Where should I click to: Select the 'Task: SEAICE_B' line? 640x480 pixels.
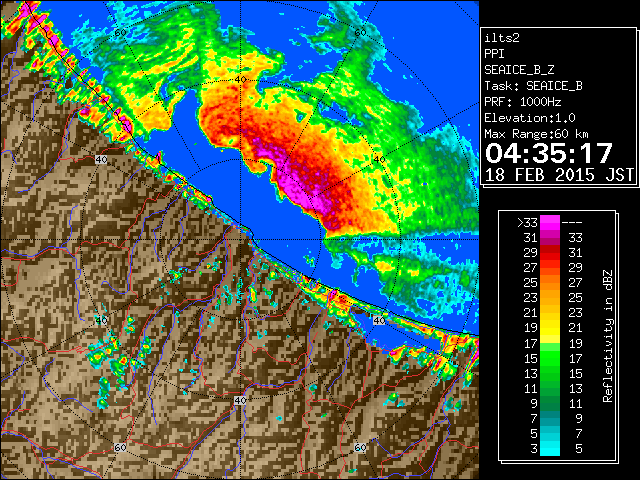point(533,86)
